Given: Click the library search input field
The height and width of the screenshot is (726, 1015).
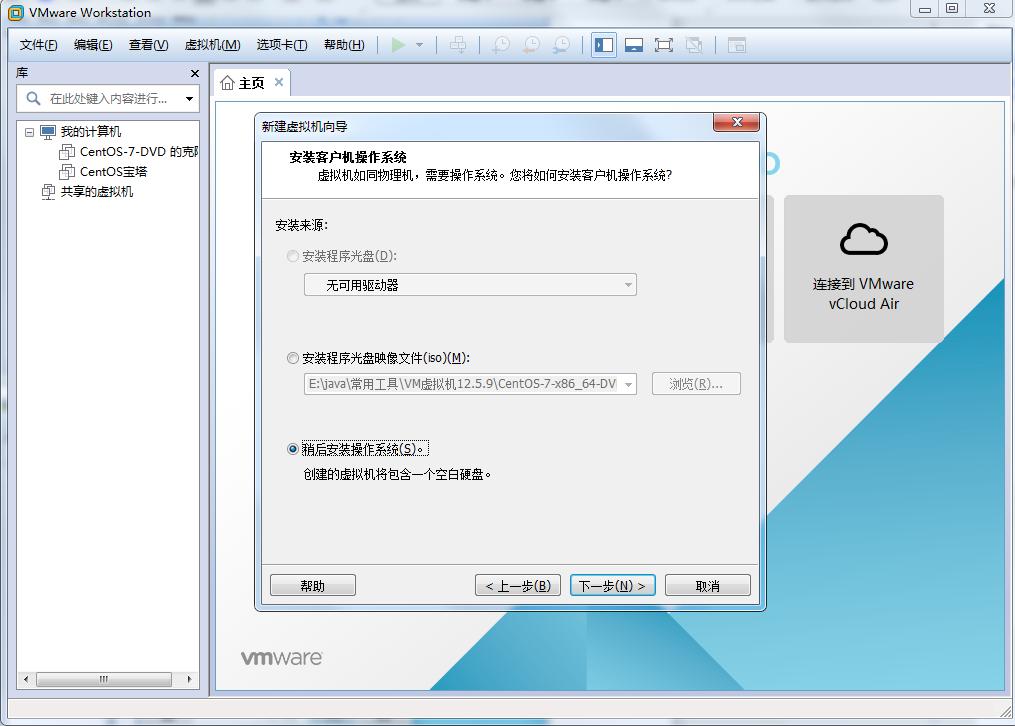Looking at the screenshot, I should pyautogui.click(x=108, y=98).
